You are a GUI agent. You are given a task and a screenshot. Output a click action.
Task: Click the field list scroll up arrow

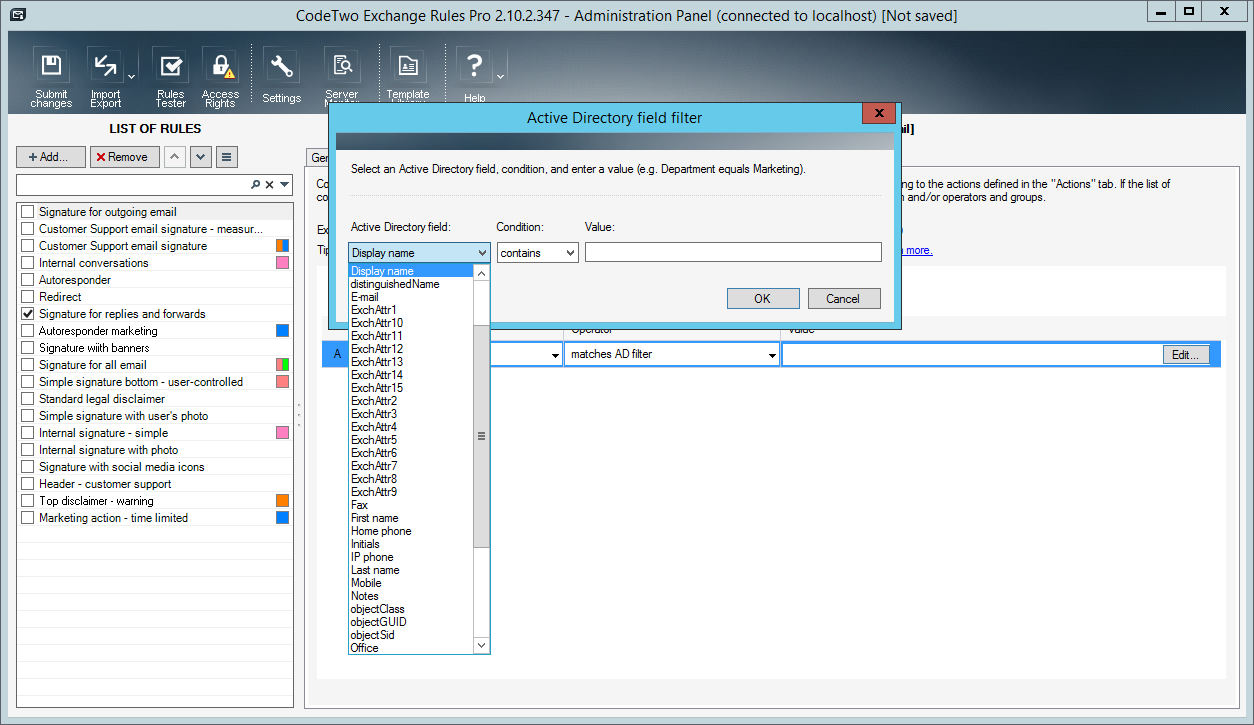(x=481, y=272)
